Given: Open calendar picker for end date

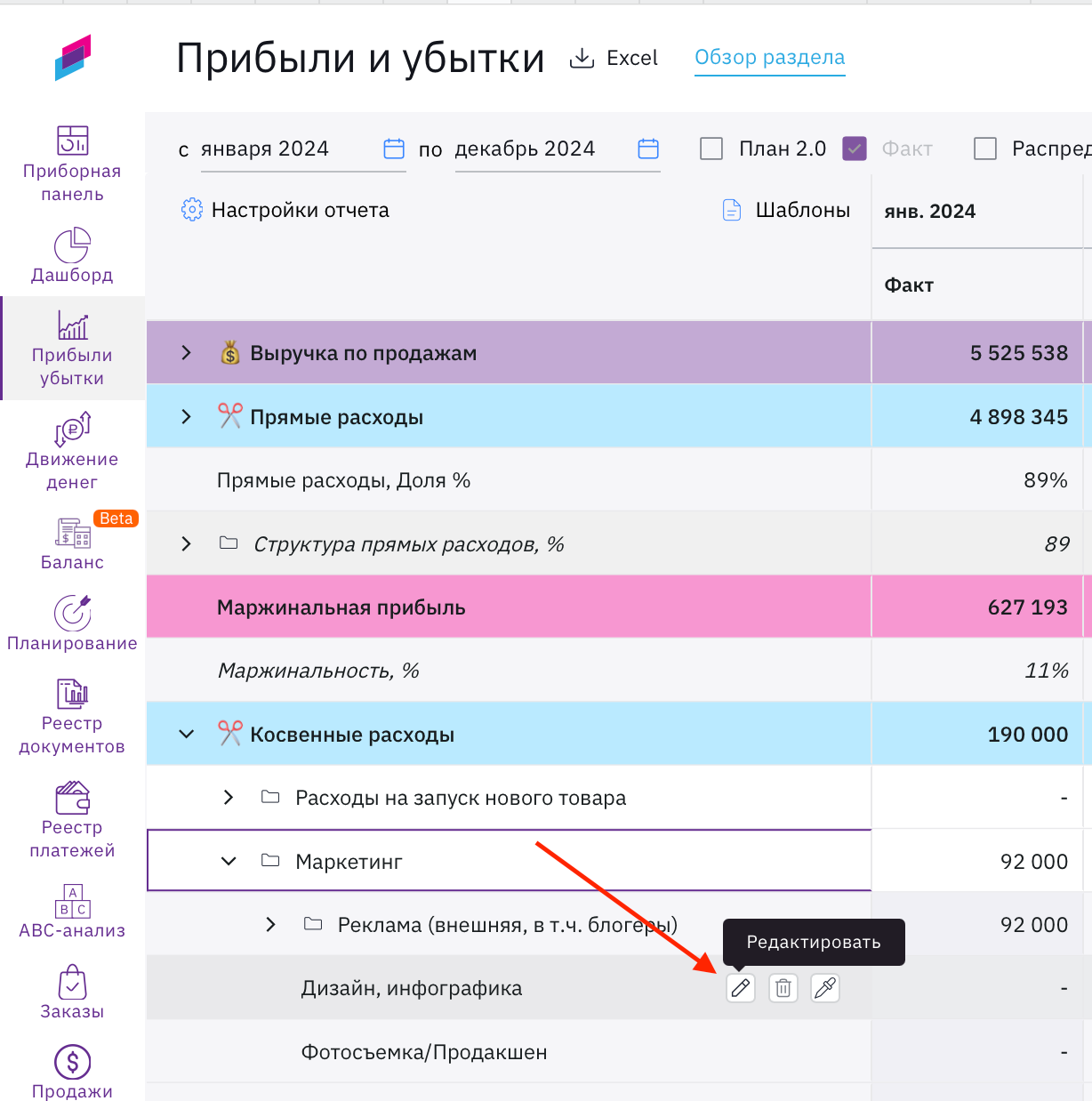Looking at the screenshot, I should coord(648,149).
